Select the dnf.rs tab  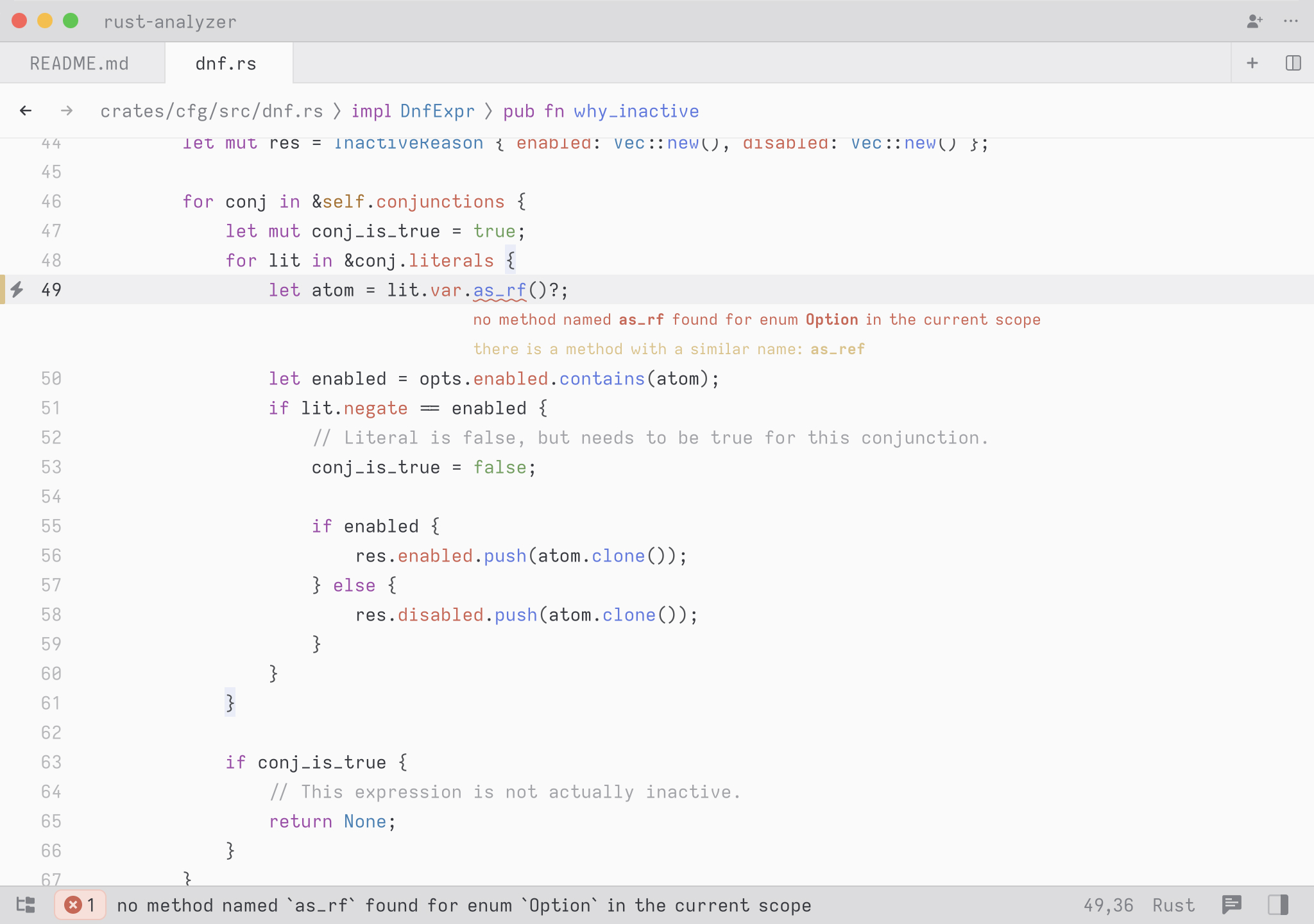pyautogui.click(x=226, y=64)
